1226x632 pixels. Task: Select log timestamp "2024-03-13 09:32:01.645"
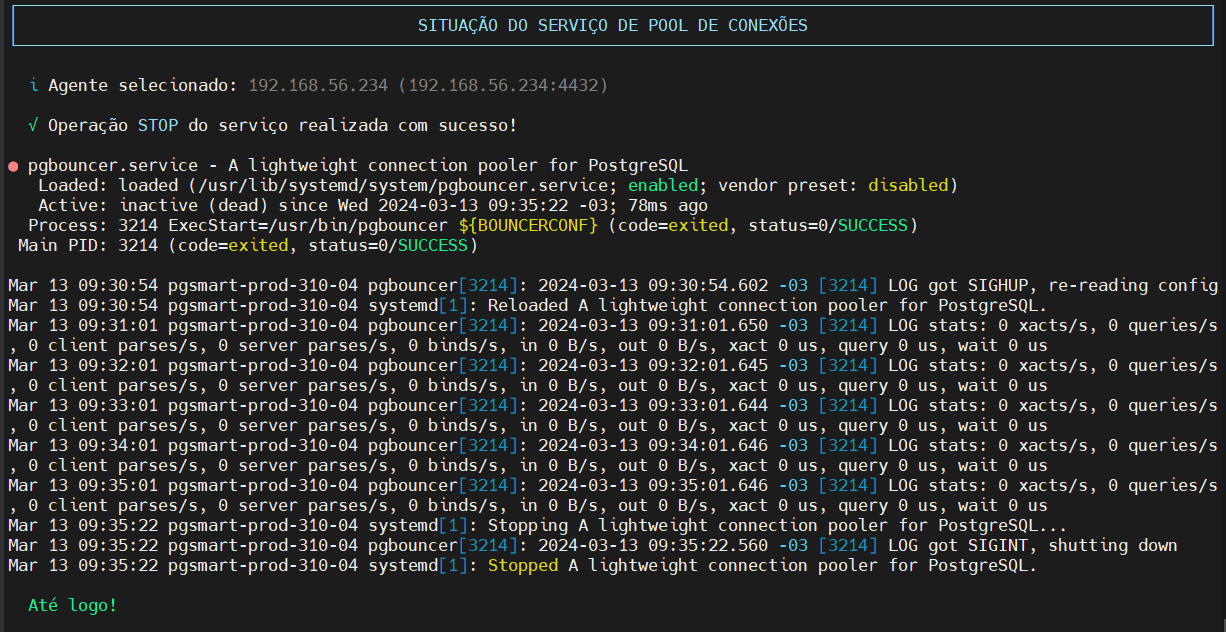click(x=653, y=365)
